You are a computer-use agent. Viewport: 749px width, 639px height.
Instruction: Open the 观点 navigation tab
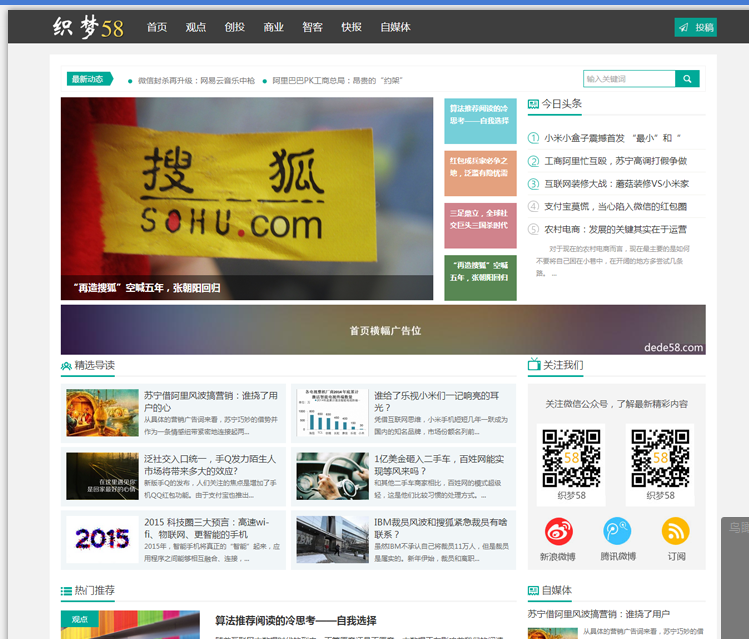click(x=195, y=27)
